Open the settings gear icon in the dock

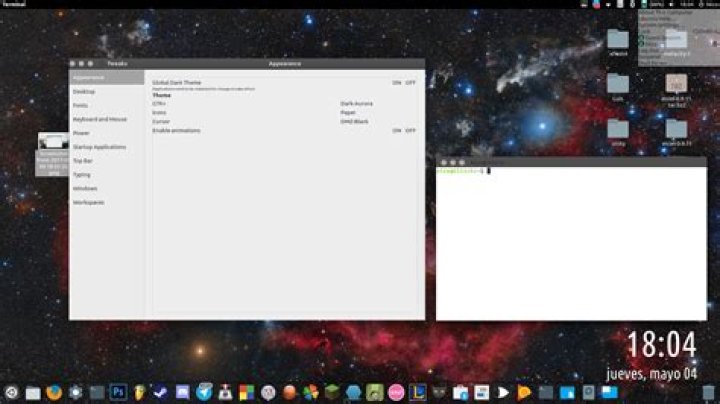[x=76, y=393]
